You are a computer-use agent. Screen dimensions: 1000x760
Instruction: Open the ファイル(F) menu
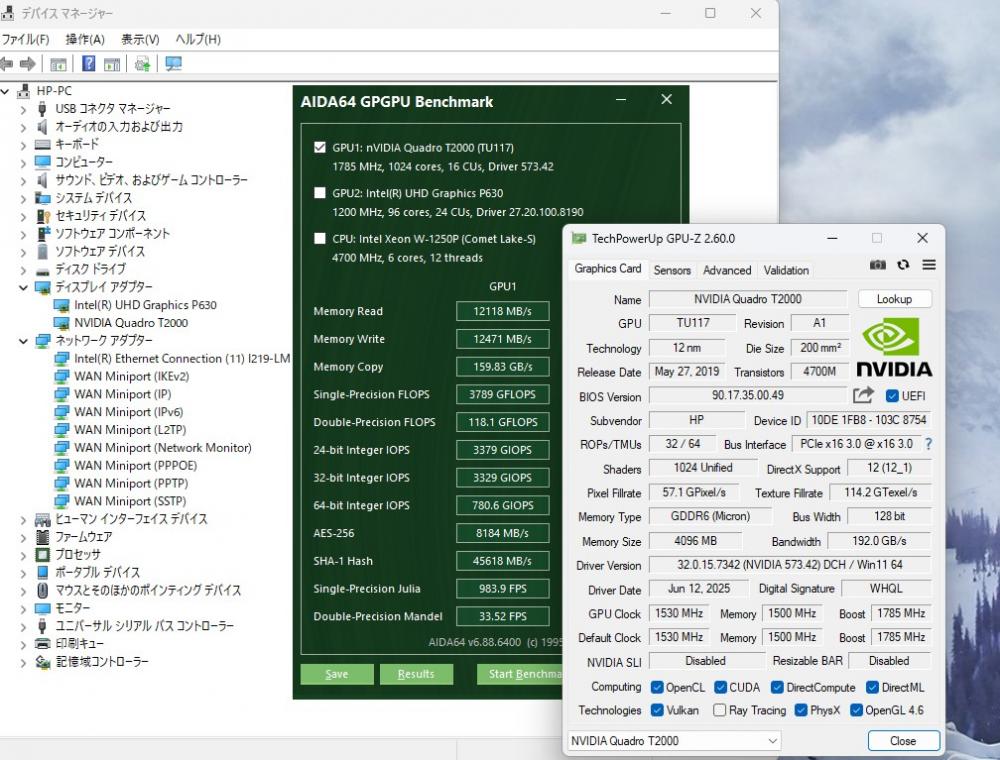point(26,40)
